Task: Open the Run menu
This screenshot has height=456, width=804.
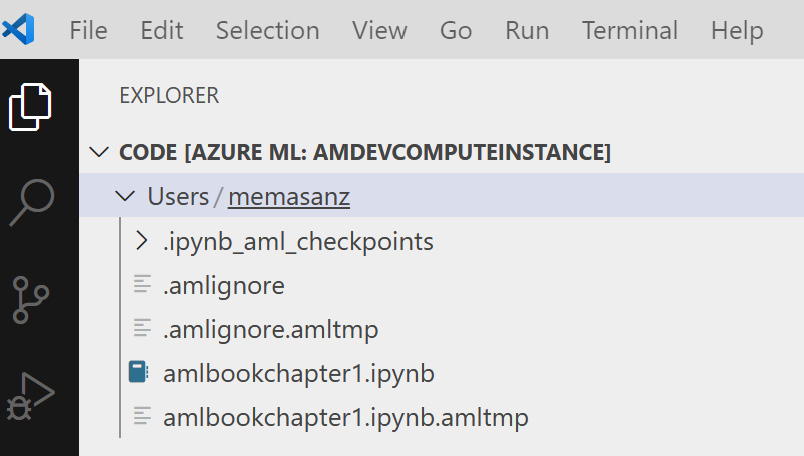Action: pyautogui.click(x=527, y=30)
